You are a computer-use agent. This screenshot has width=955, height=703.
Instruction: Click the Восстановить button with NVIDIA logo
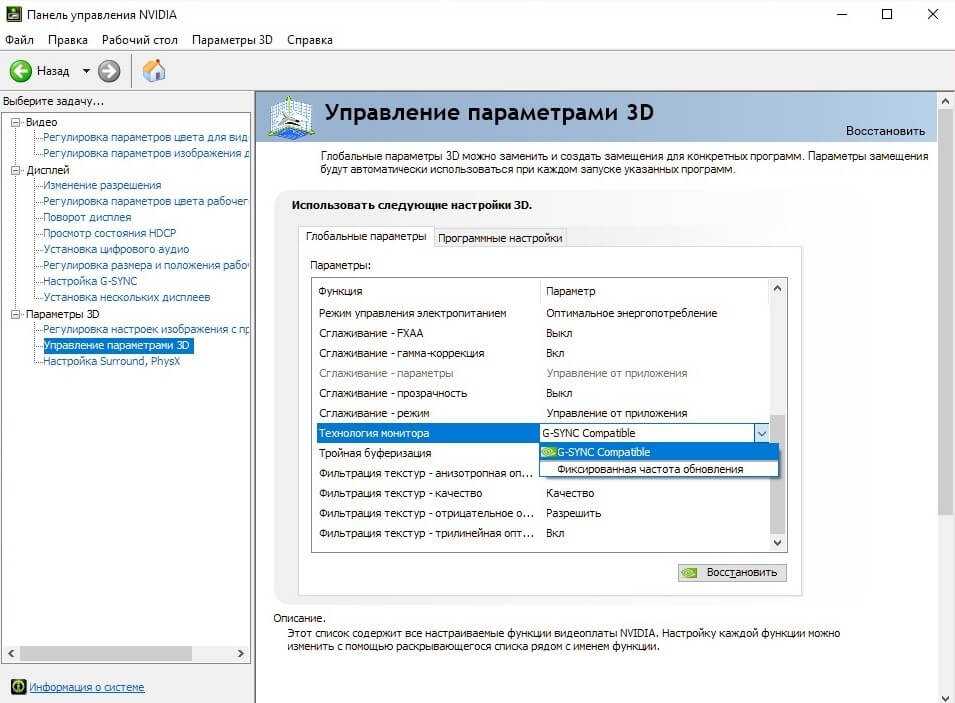pyautogui.click(x=732, y=573)
